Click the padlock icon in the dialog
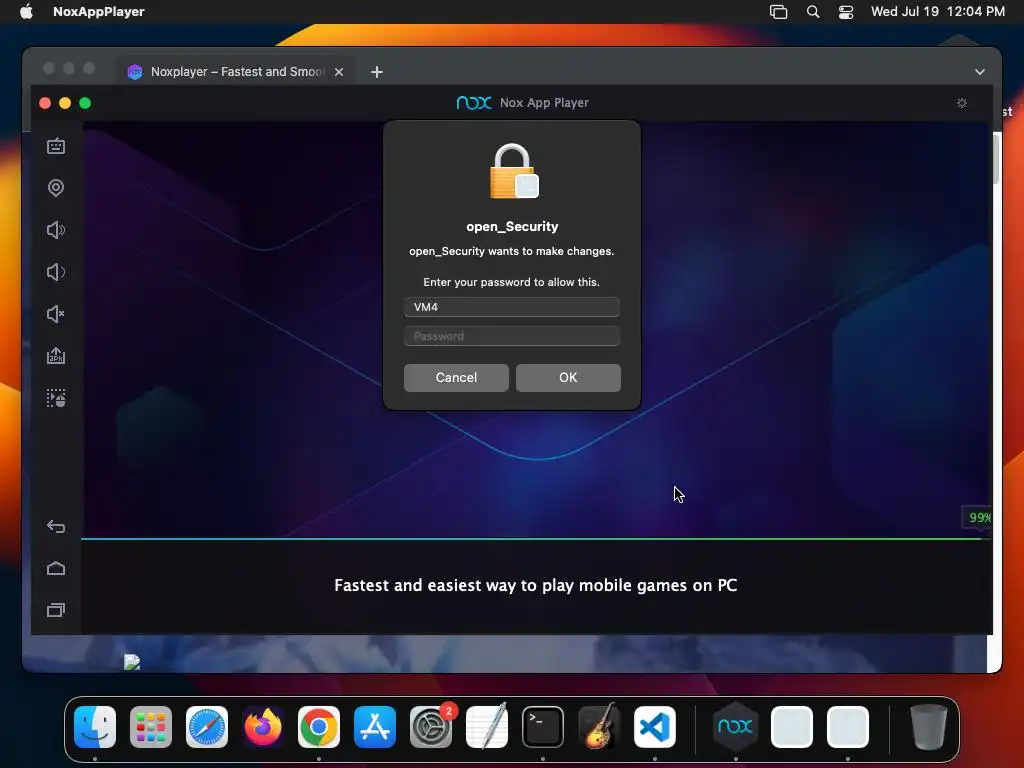Image resolution: width=1024 pixels, height=768 pixels. click(x=513, y=171)
